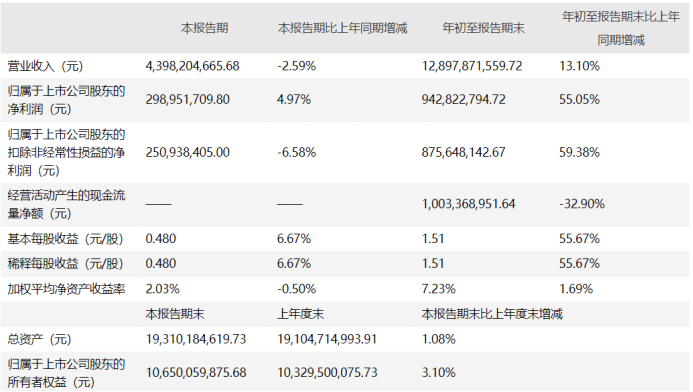The height and width of the screenshot is (392, 693).
Task: Click the 本报告期 column header
Action: click(x=205, y=28)
